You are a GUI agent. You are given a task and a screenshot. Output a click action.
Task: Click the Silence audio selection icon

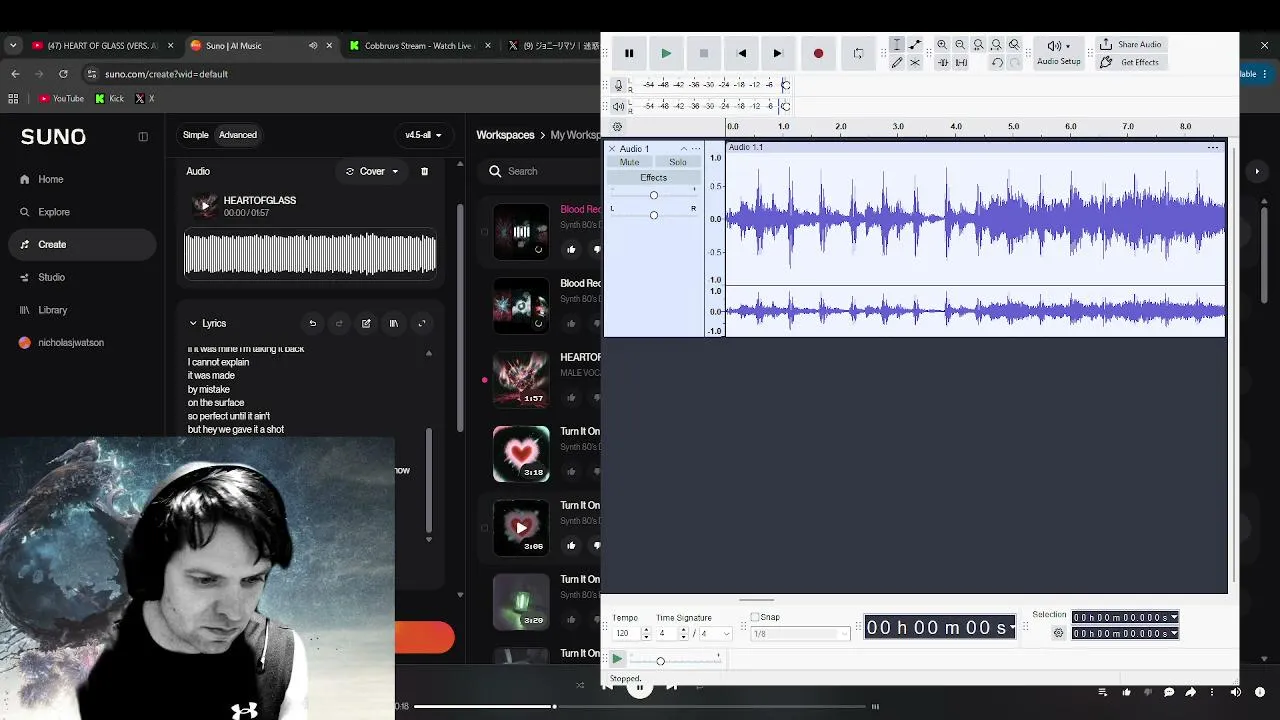pos(961,62)
